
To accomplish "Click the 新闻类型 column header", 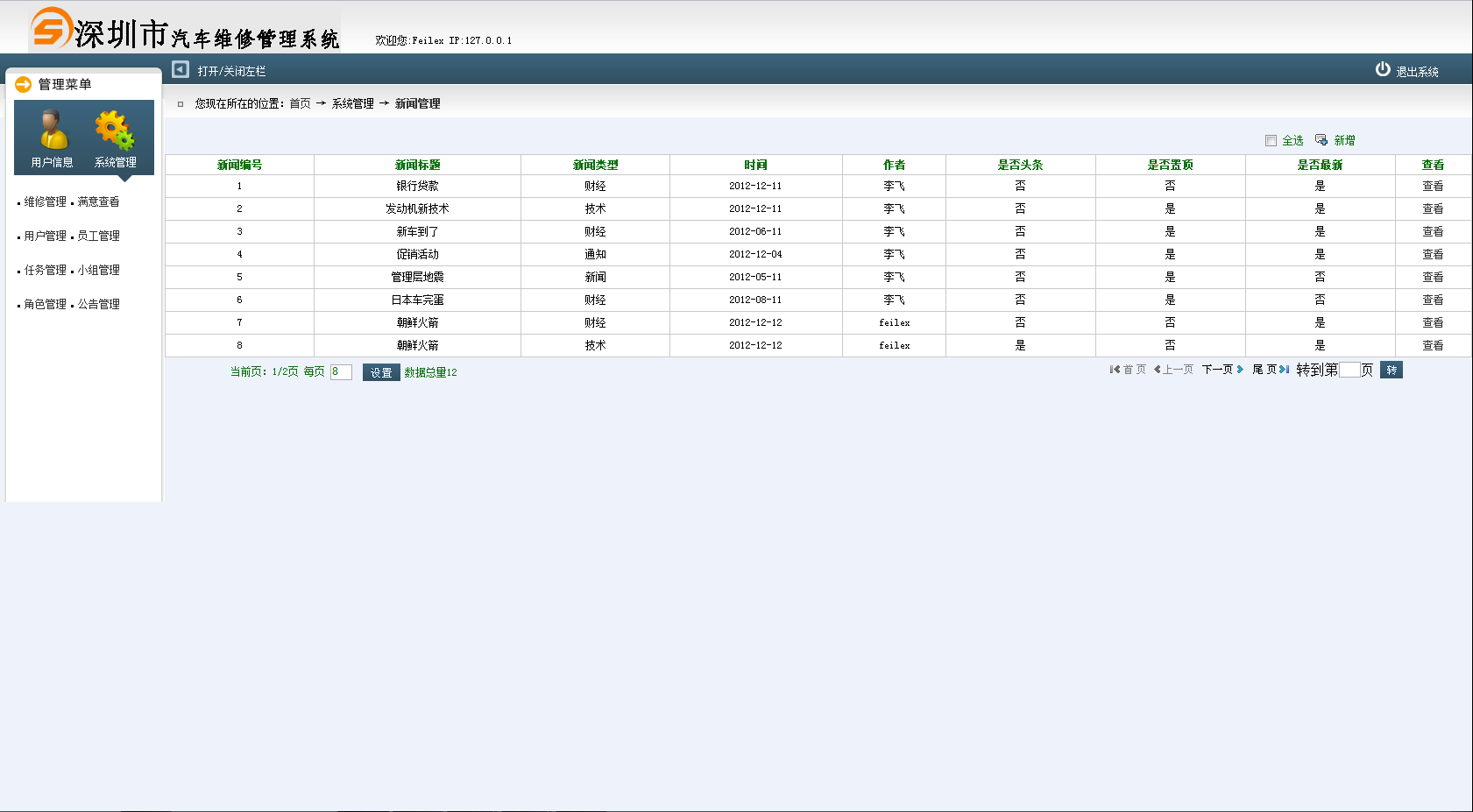I will tap(595, 165).
